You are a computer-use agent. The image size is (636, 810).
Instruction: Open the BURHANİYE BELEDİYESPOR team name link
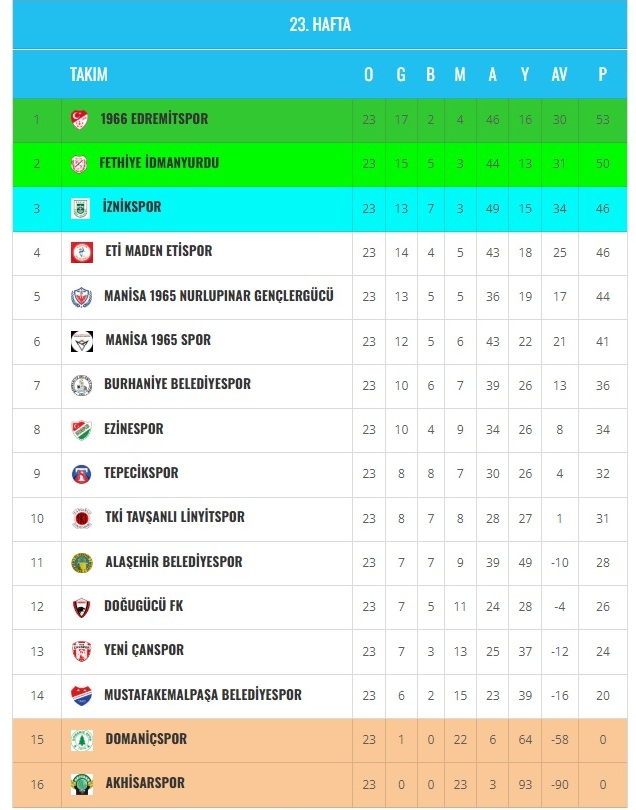coord(177,384)
